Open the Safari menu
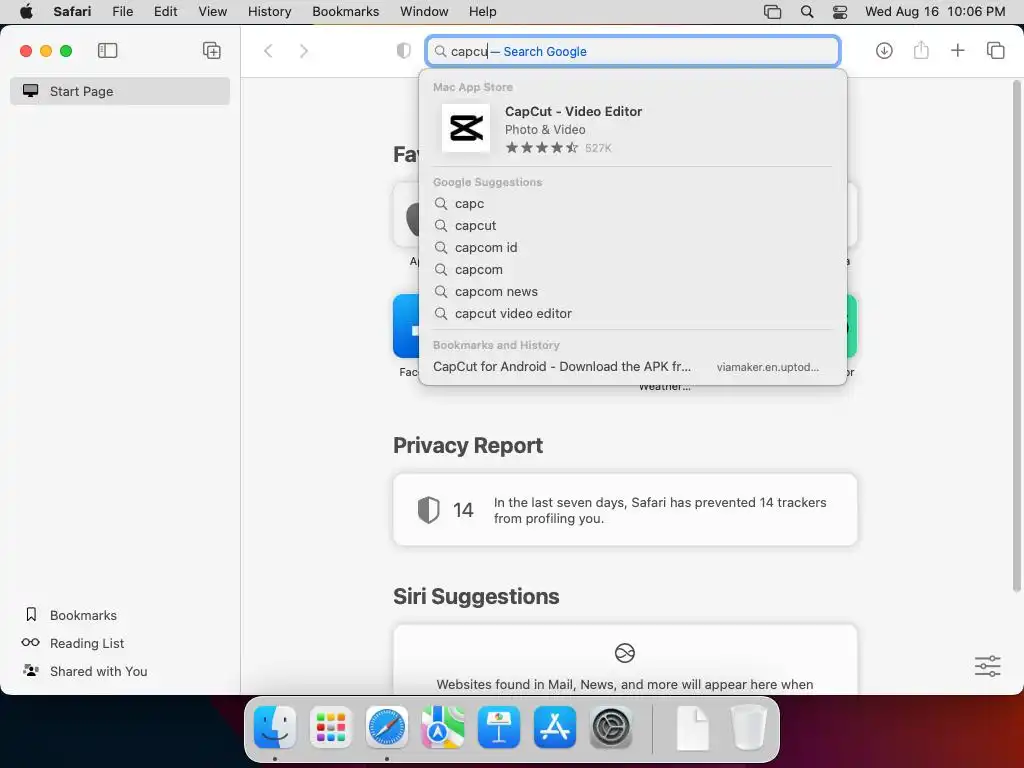This screenshot has width=1024, height=768. pyautogui.click(x=72, y=12)
